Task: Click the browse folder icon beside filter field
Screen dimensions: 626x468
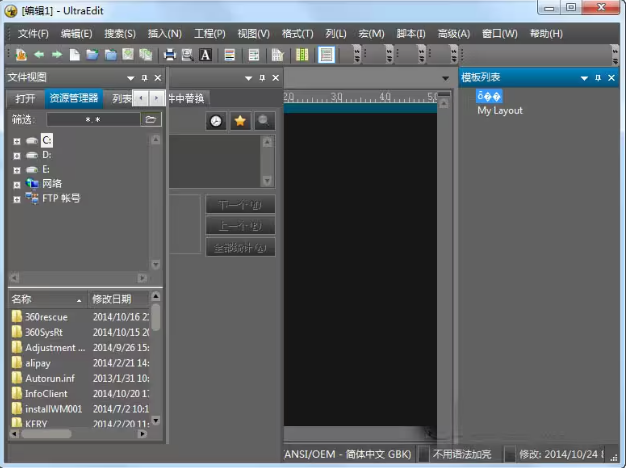Action: pyautogui.click(x=151, y=119)
